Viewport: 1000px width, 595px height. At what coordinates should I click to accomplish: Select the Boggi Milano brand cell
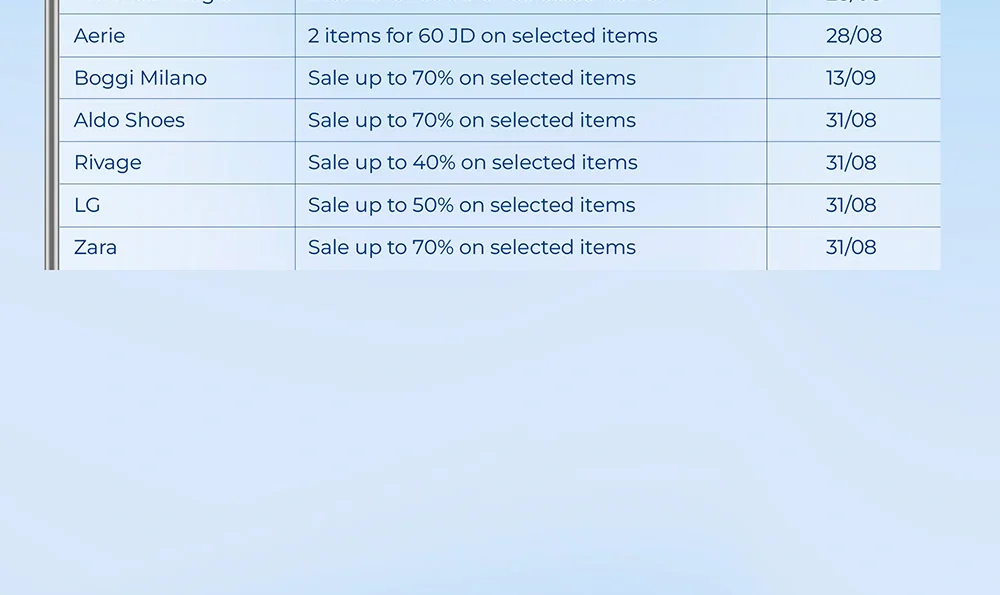click(140, 78)
